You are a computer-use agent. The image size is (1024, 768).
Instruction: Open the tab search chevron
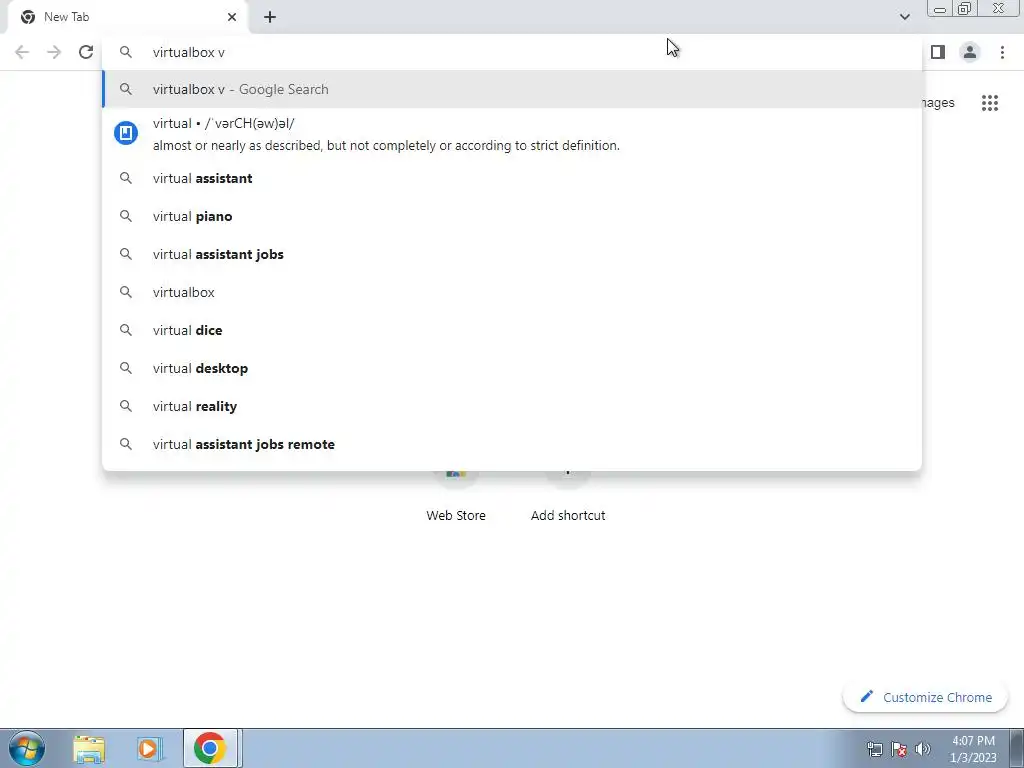pyautogui.click(x=904, y=17)
